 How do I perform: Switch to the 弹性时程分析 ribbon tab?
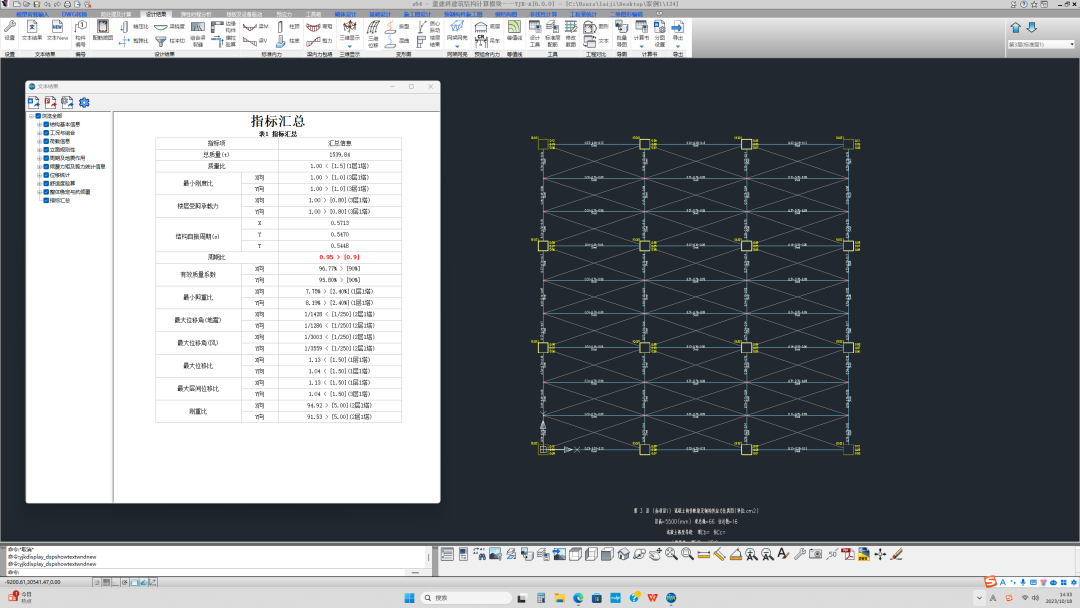coord(196,14)
